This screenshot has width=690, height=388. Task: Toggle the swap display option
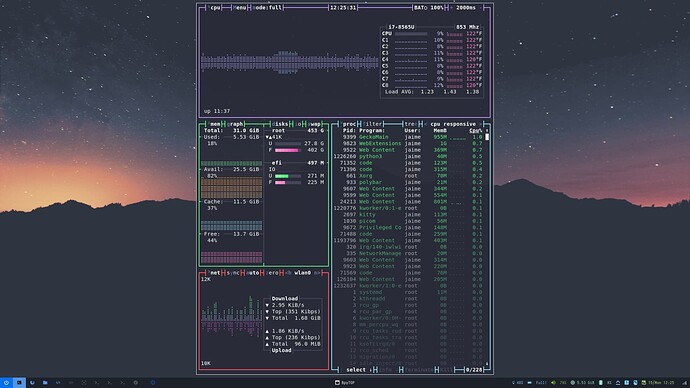pos(314,124)
